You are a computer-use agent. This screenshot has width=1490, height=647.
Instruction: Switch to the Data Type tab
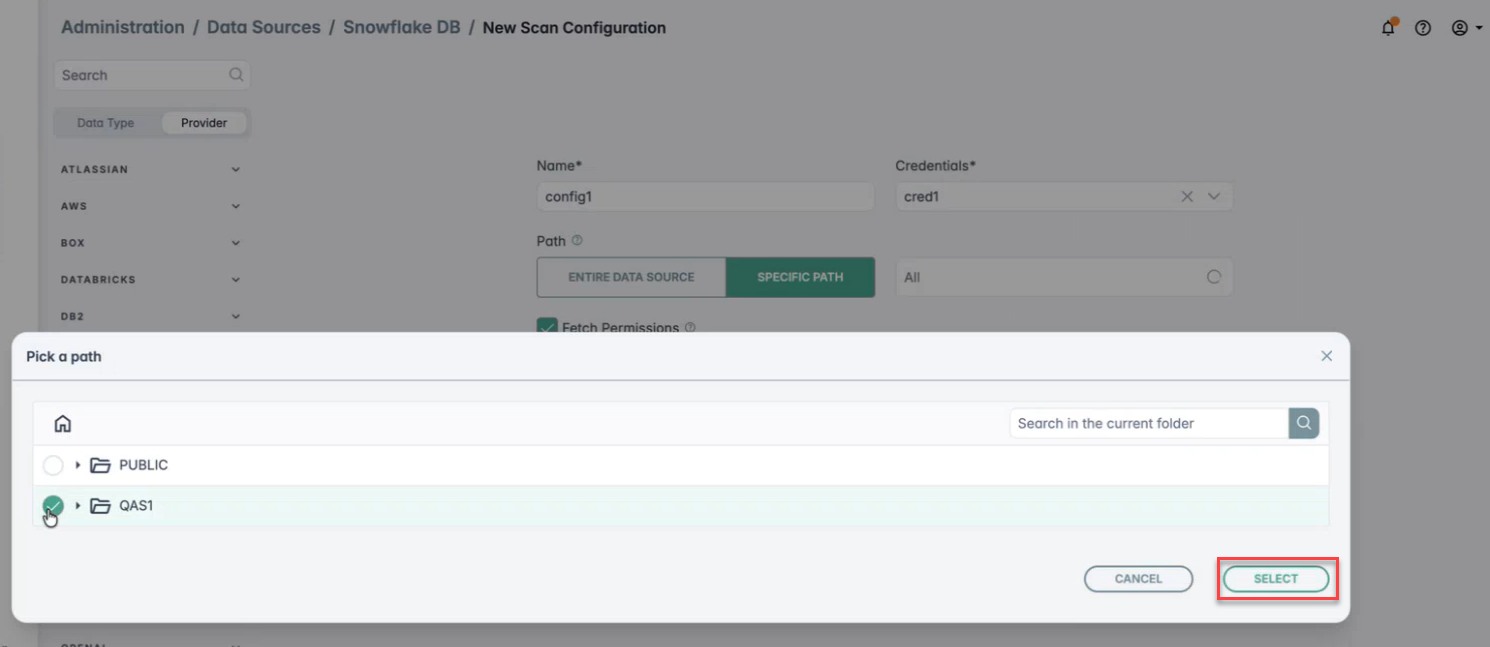click(106, 123)
